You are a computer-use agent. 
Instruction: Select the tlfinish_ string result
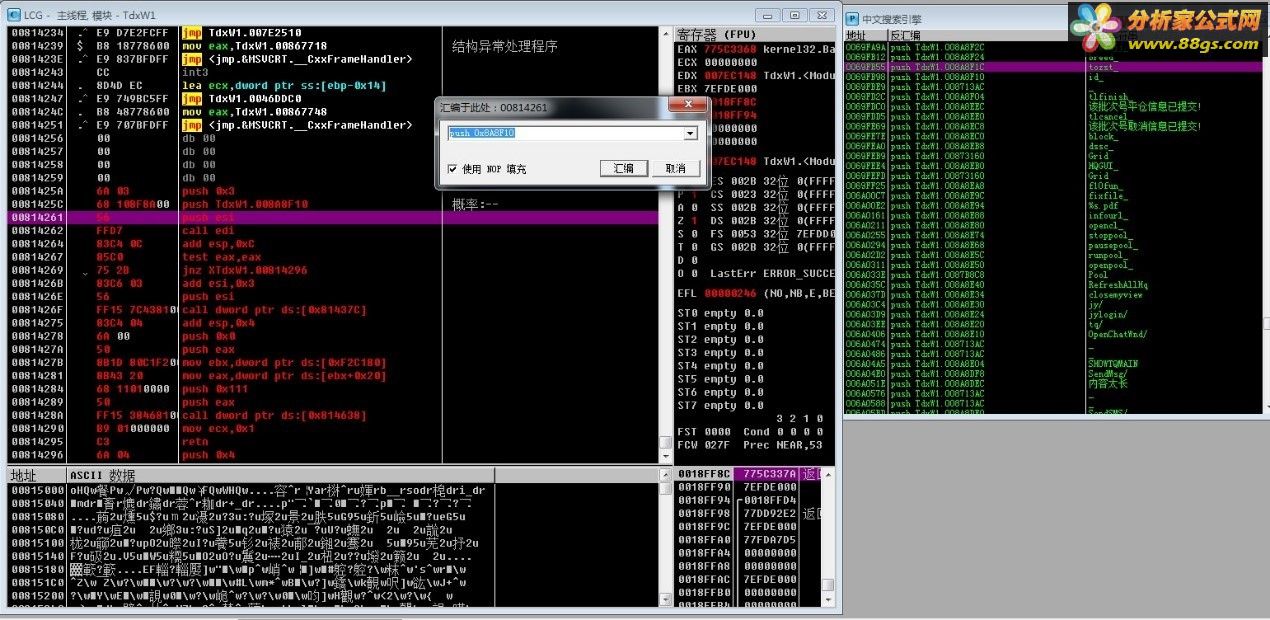(1108, 96)
